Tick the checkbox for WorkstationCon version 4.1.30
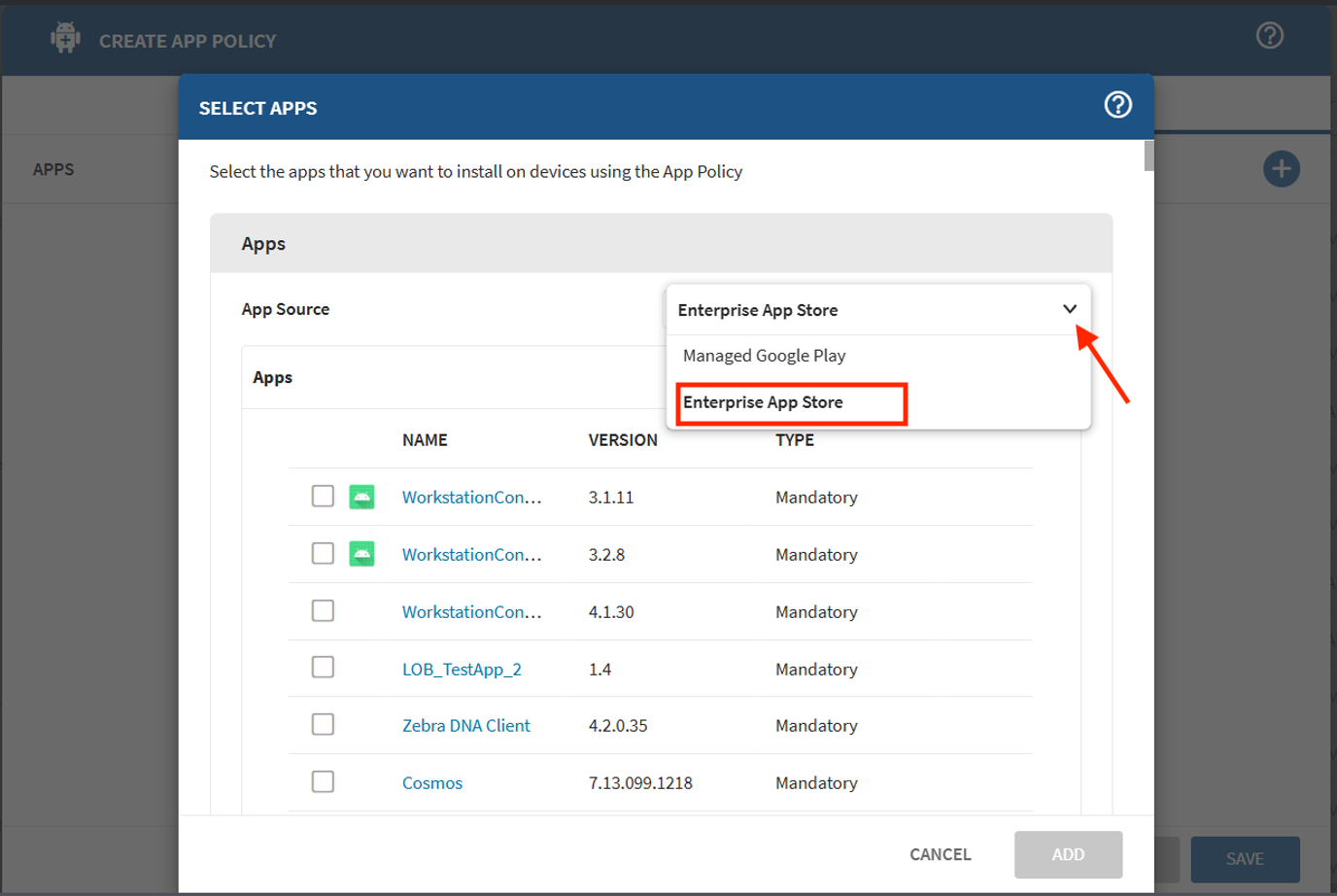 (323, 611)
